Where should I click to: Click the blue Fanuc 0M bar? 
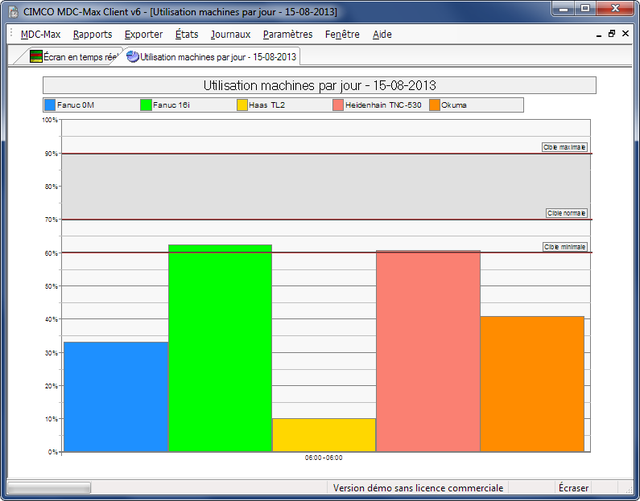pos(116,397)
